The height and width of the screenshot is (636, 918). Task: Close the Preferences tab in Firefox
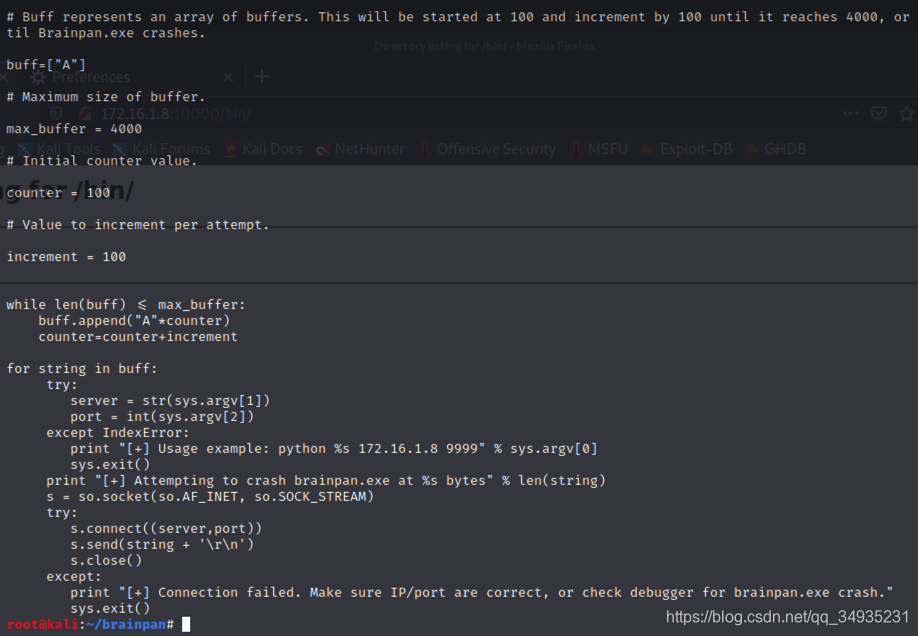point(228,77)
